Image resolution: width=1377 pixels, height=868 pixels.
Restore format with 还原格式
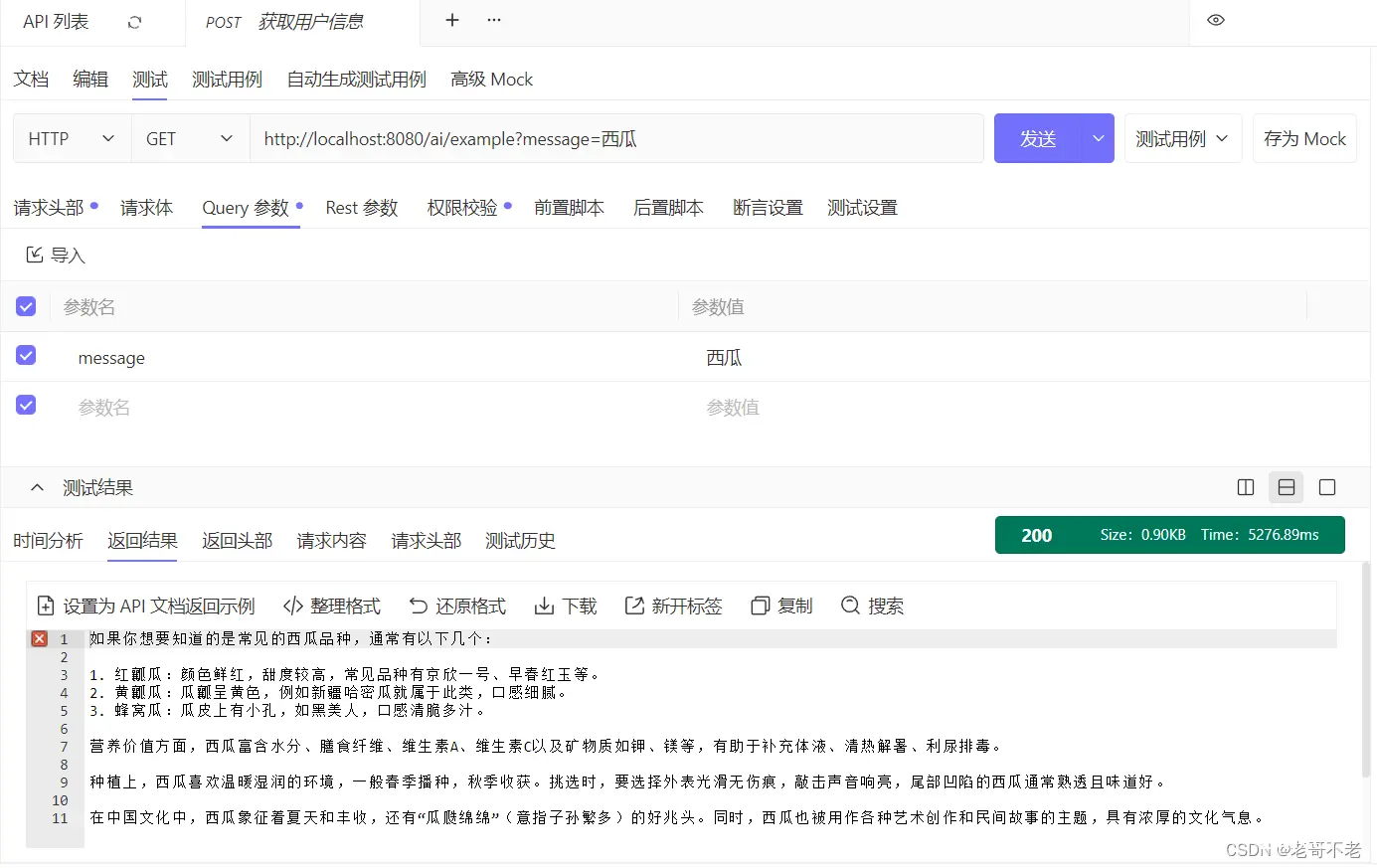457,607
